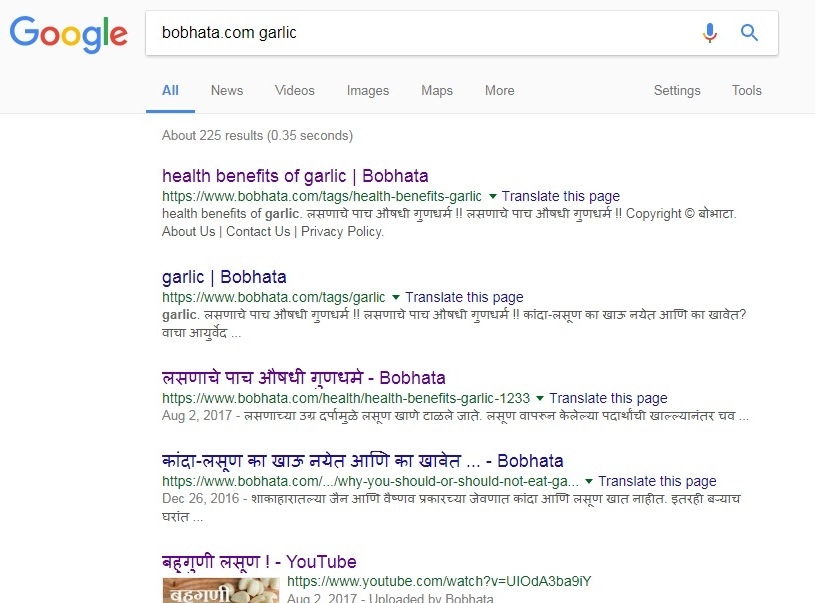Open 'health benefits of garlic | Bobhata' result
Viewport: 815px width, 603px height.
coord(295,176)
